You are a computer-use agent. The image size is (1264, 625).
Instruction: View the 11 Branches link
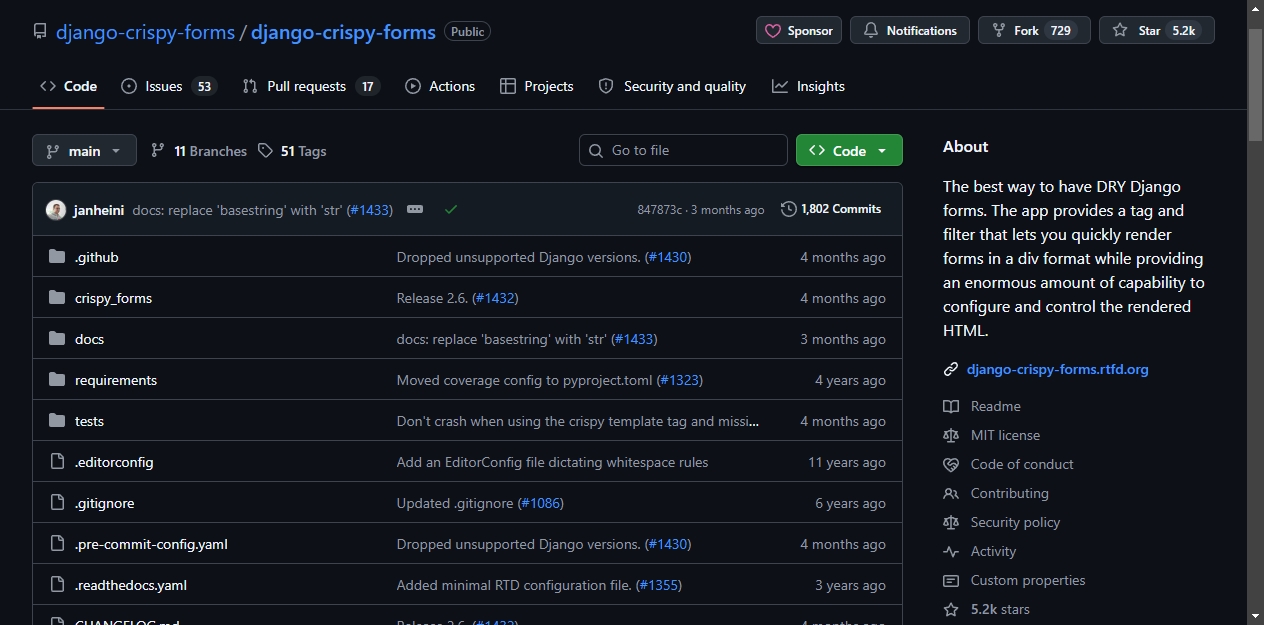pyautogui.click(x=199, y=151)
